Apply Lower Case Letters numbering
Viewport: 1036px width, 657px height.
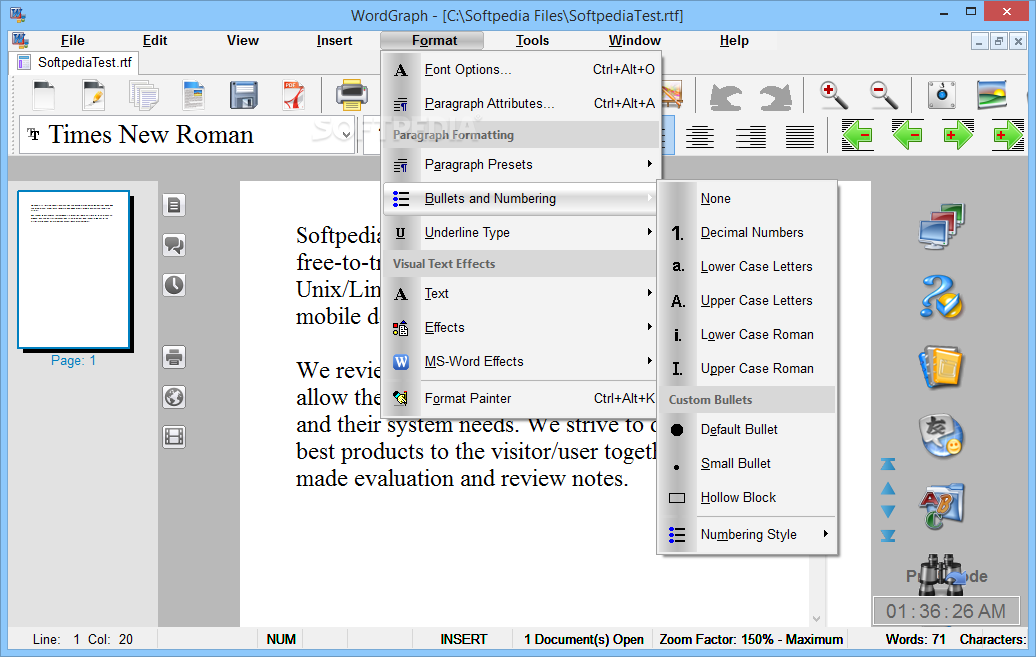(748, 266)
